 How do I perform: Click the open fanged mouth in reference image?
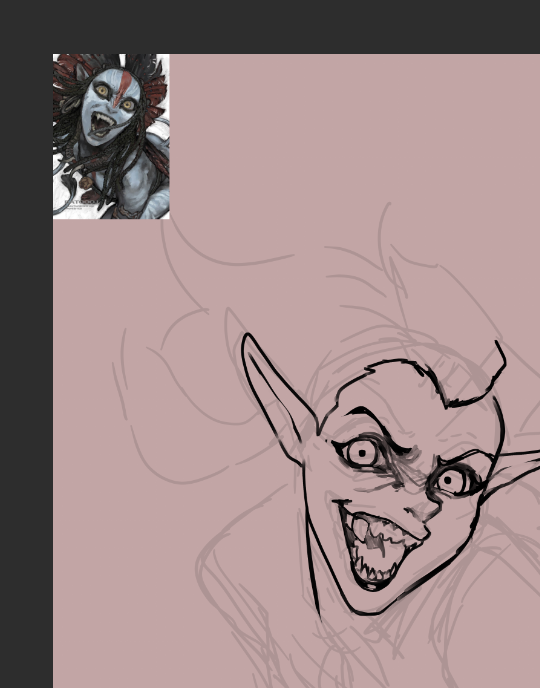(102, 124)
